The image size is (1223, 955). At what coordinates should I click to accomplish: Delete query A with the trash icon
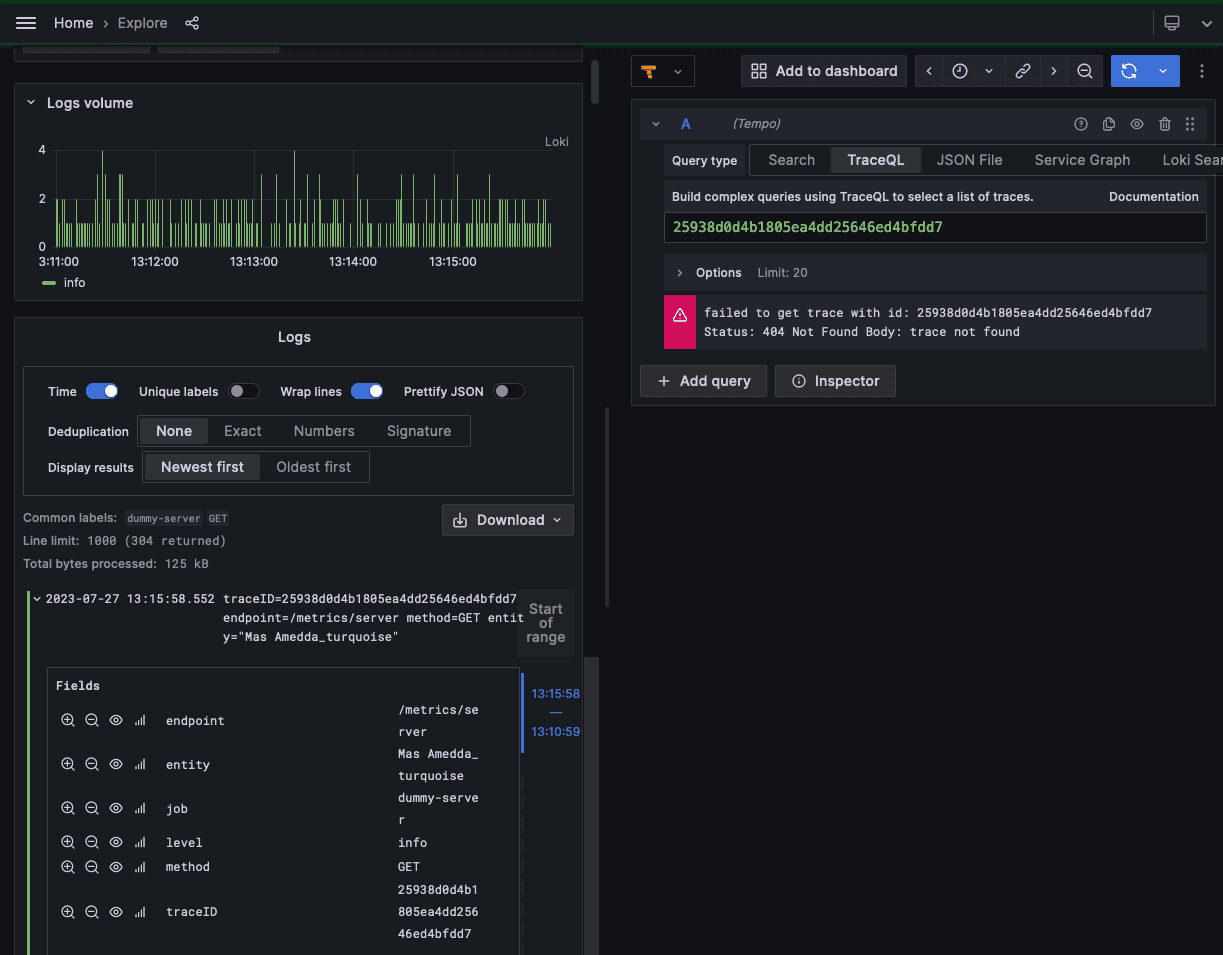point(1165,123)
